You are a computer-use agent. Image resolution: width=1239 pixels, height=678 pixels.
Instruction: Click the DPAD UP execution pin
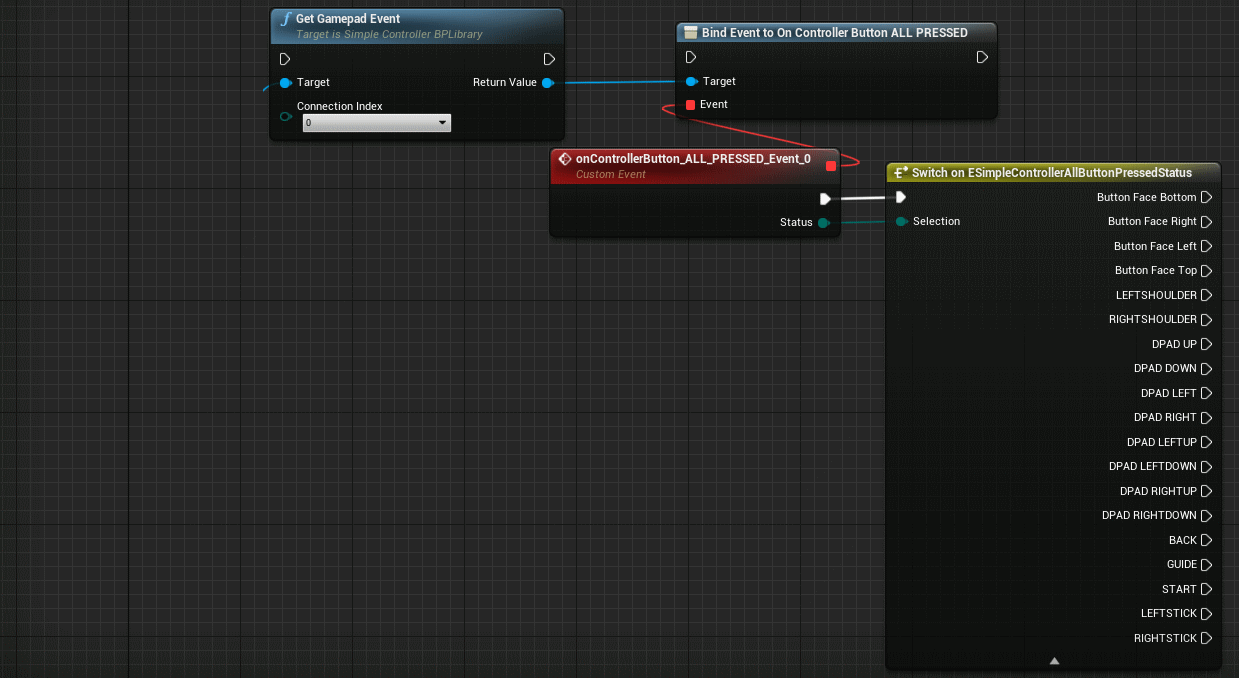click(1206, 344)
